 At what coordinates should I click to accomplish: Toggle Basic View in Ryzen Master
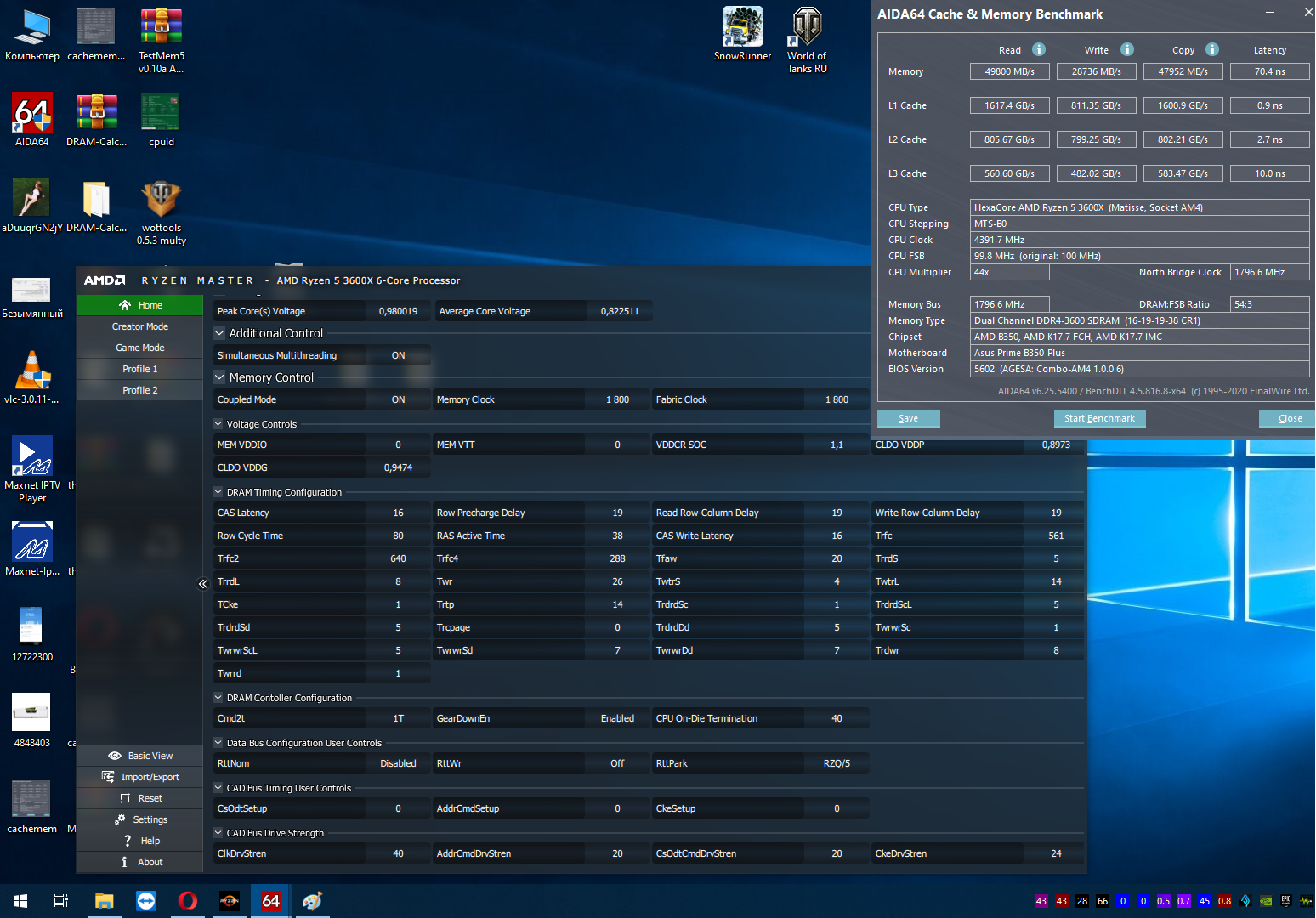click(140, 756)
